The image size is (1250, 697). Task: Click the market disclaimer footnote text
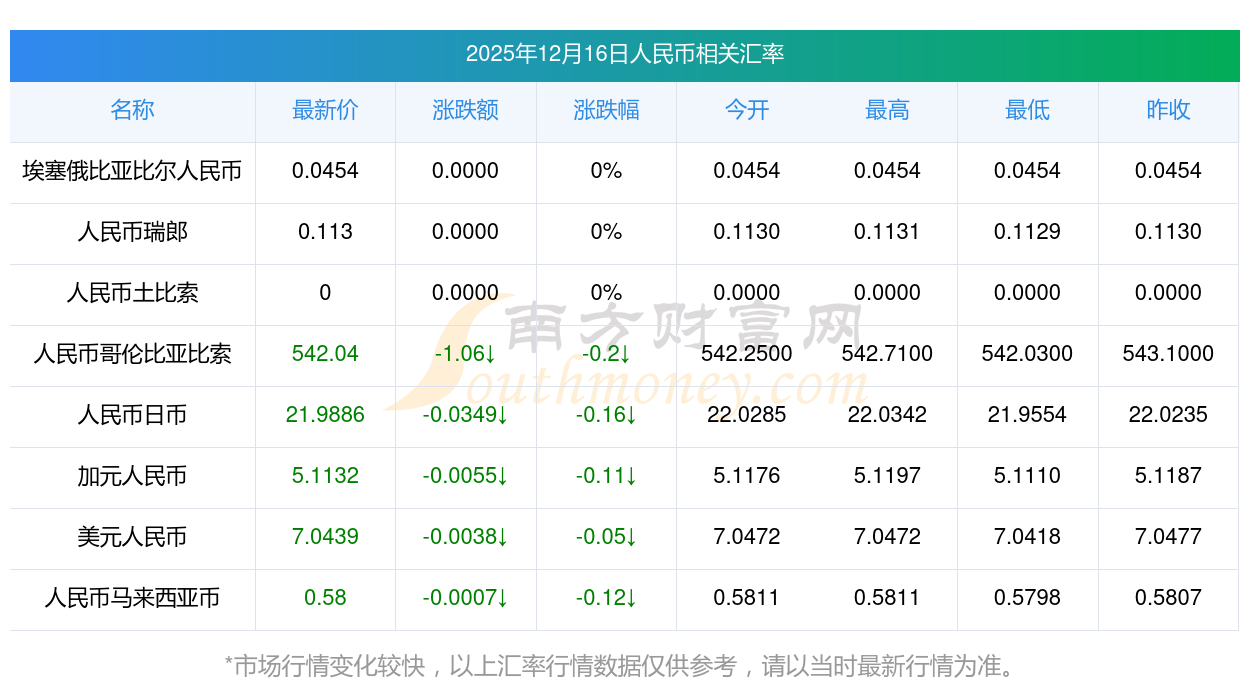pyautogui.click(x=624, y=665)
